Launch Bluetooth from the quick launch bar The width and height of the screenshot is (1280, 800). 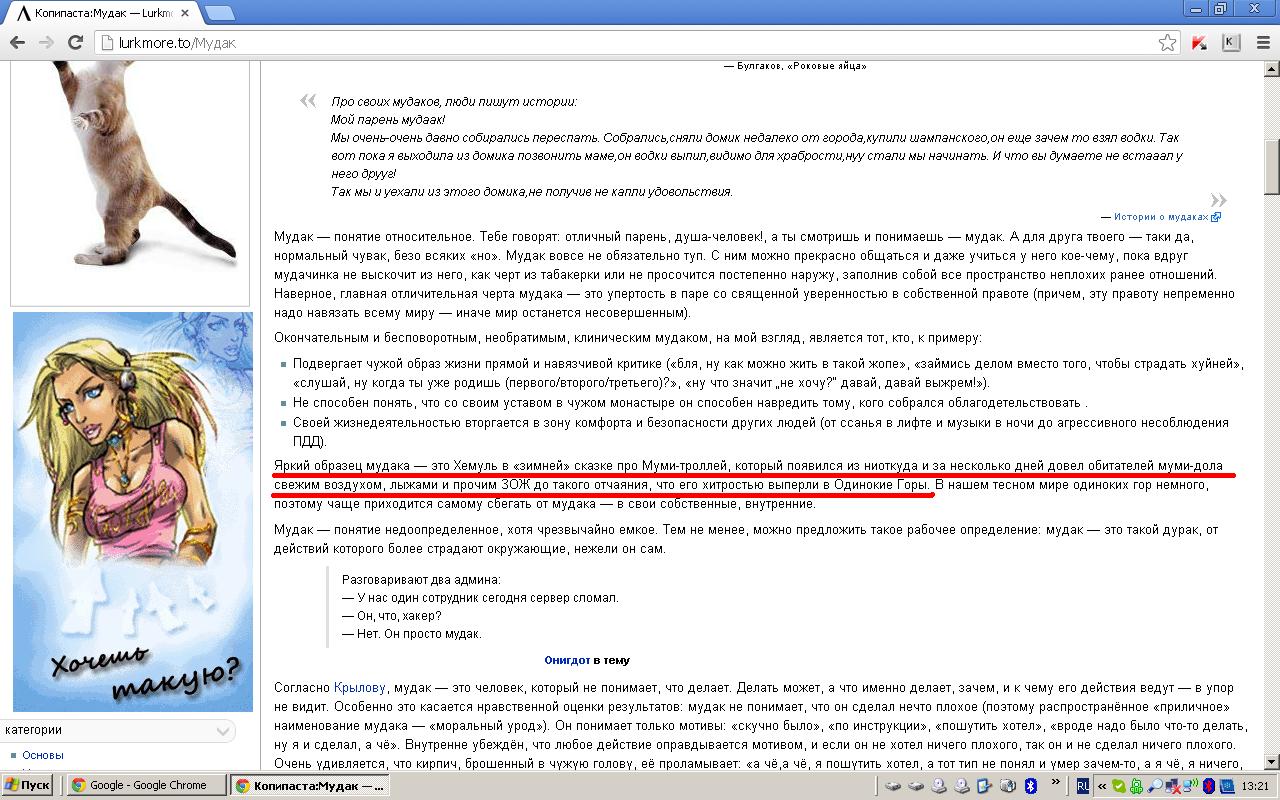pyautogui.click(x=1032, y=786)
